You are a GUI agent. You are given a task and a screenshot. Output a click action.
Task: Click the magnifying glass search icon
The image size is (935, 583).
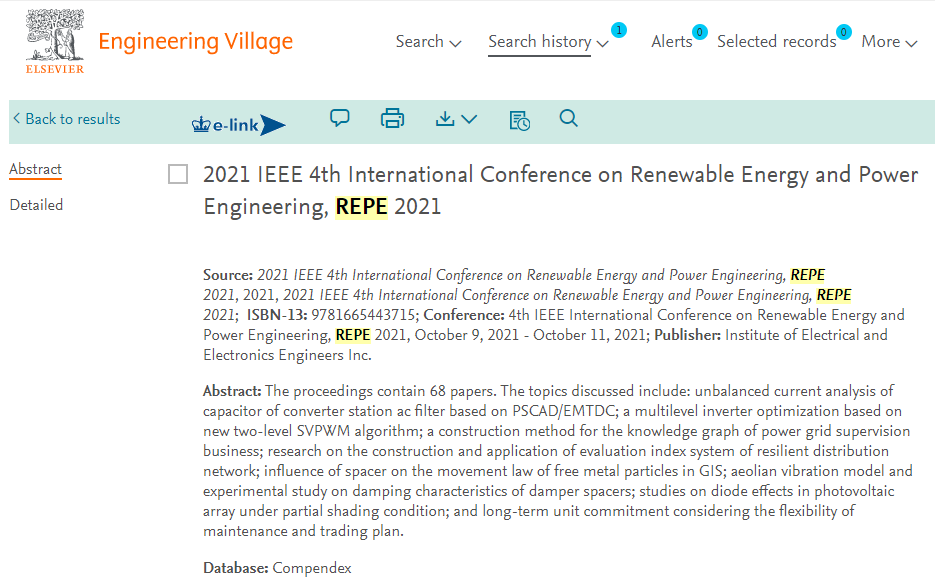pyautogui.click(x=568, y=118)
